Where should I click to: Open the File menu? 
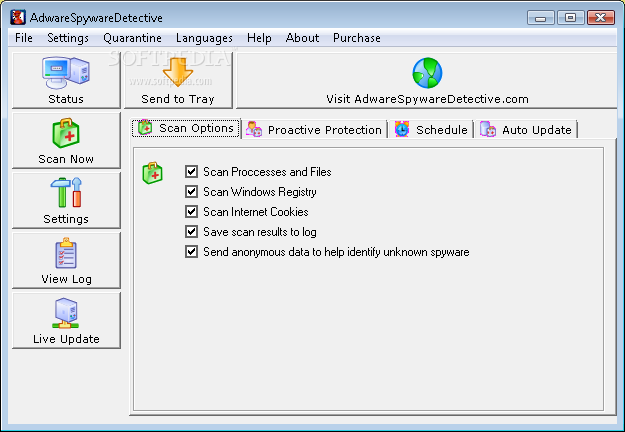click(24, 38)
